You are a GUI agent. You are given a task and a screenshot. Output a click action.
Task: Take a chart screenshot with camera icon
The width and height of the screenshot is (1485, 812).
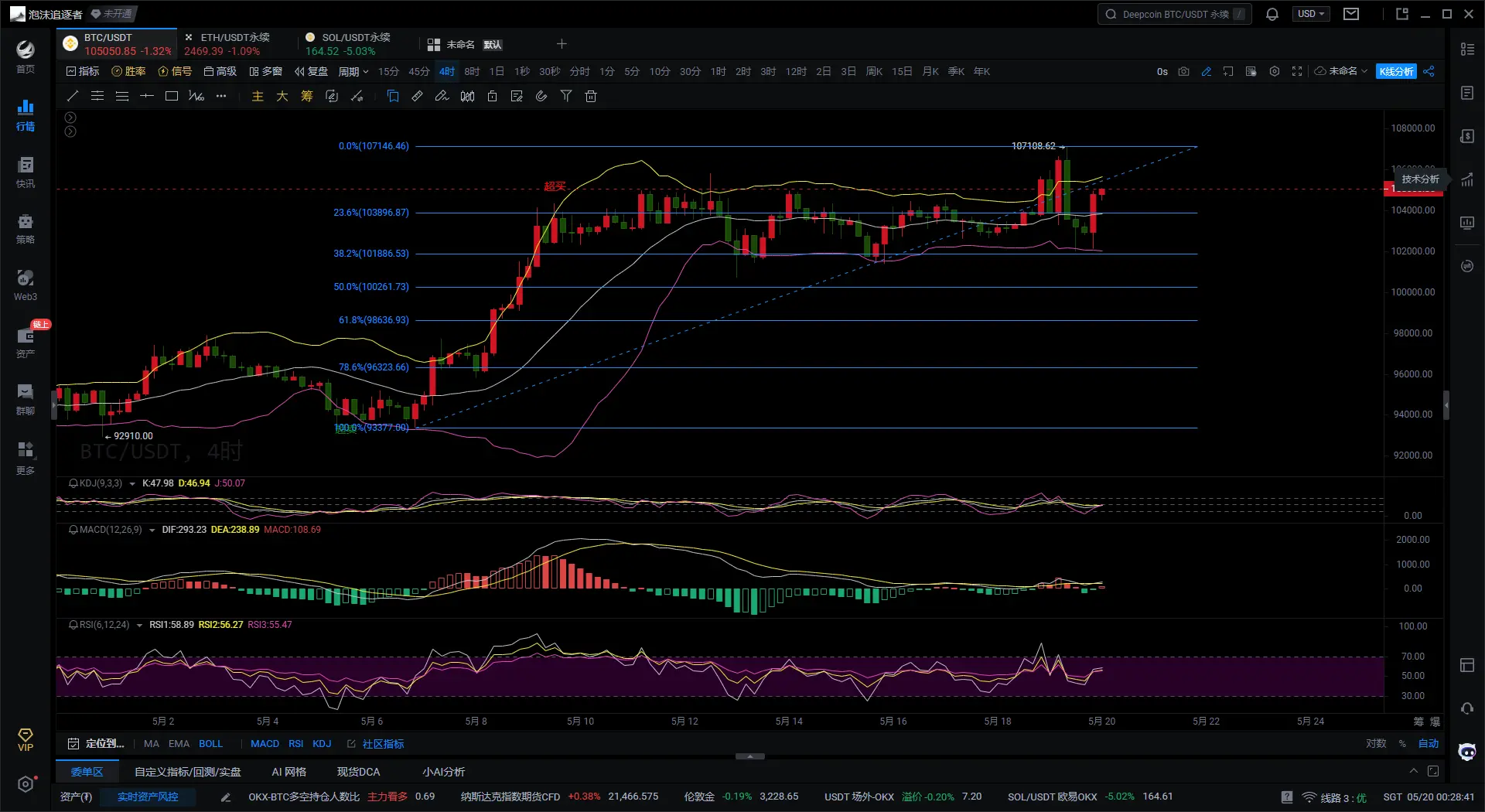tap(1183, 71)
